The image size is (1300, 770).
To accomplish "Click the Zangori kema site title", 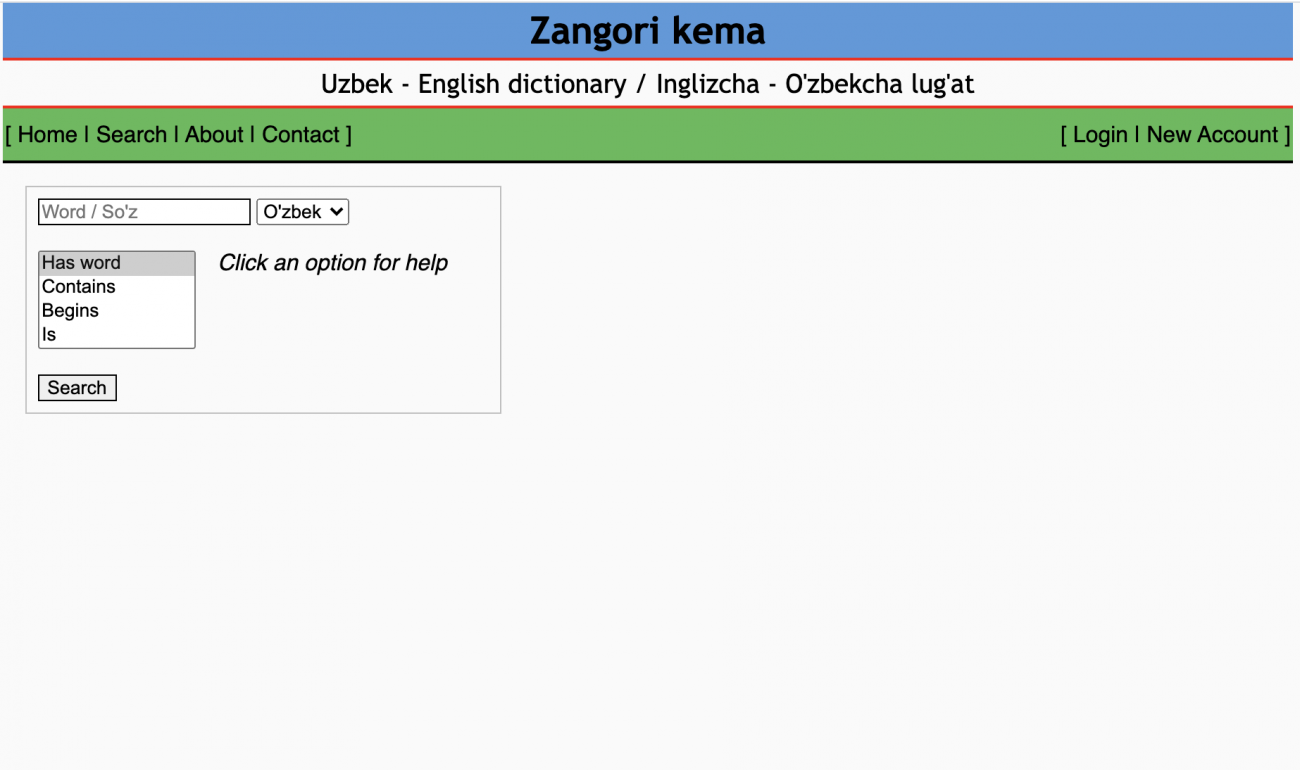I will [x=648, y=31].
